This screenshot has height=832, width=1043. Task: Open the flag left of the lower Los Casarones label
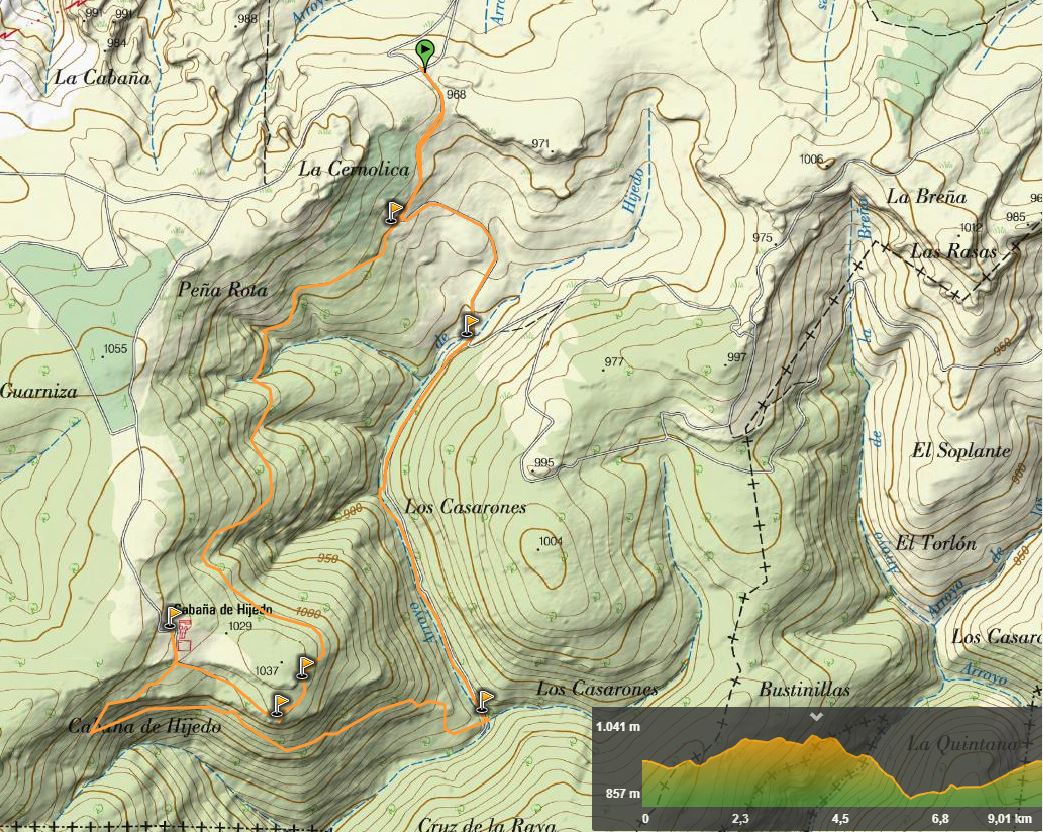[485, 701]
